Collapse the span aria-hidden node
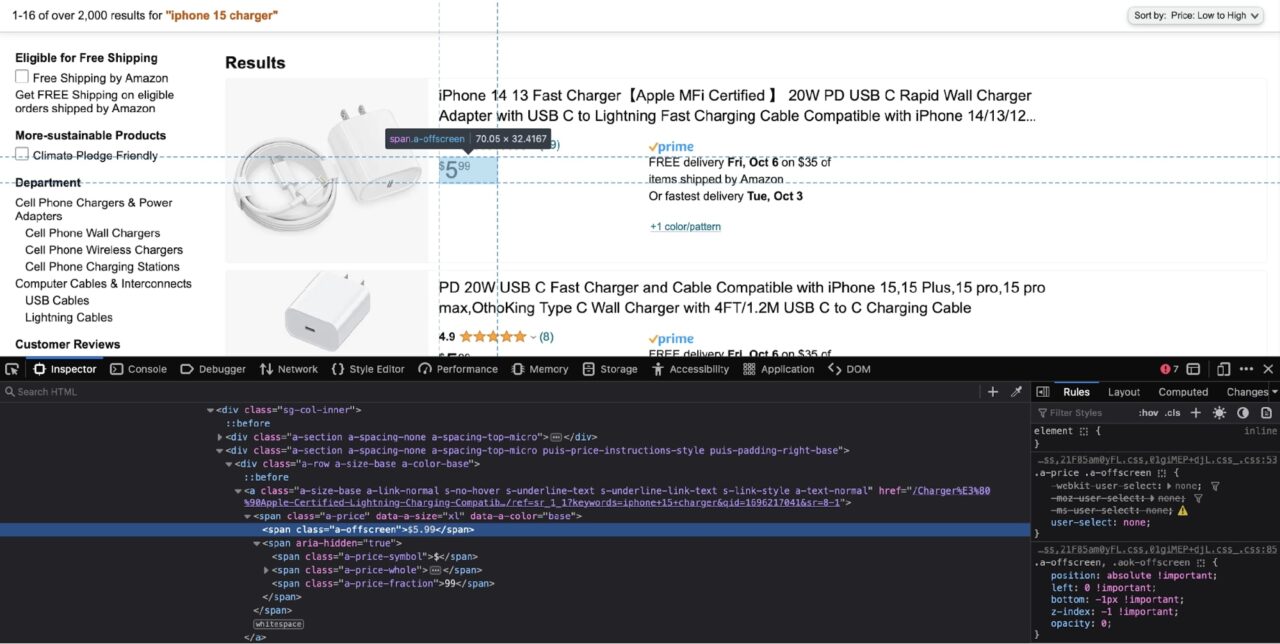This screenshot has width=1280, height=644. (256, 543)
